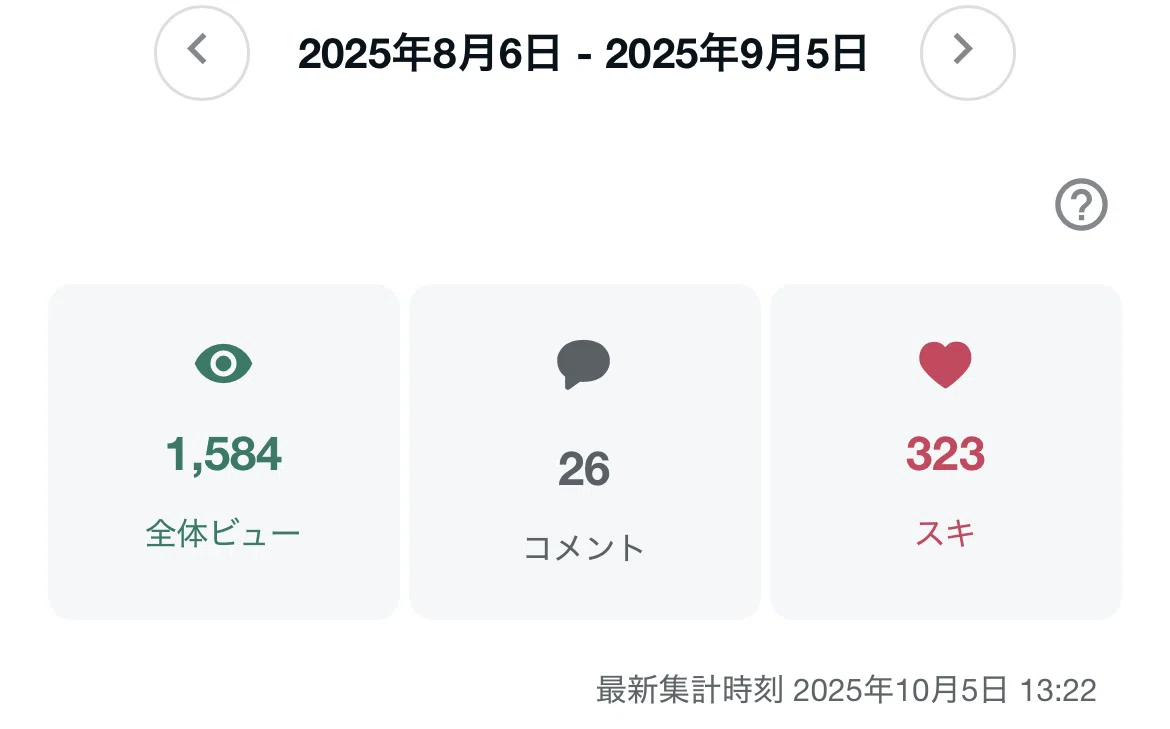Click the 13:22 aggregation time
The height and width of the screenshot is (729, 1170).
tap(1058, 690)
